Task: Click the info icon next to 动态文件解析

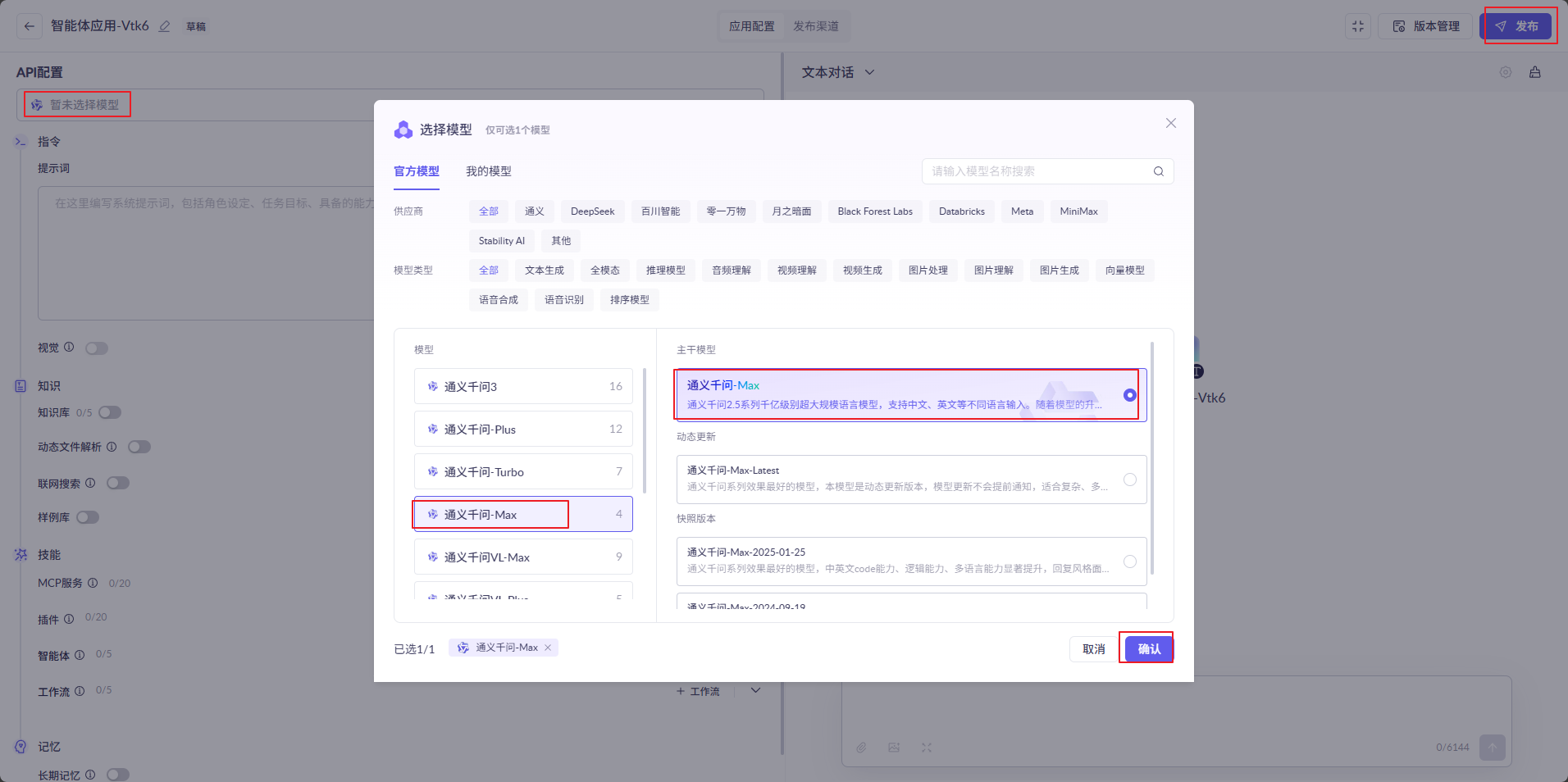Action: click(112, 447)
